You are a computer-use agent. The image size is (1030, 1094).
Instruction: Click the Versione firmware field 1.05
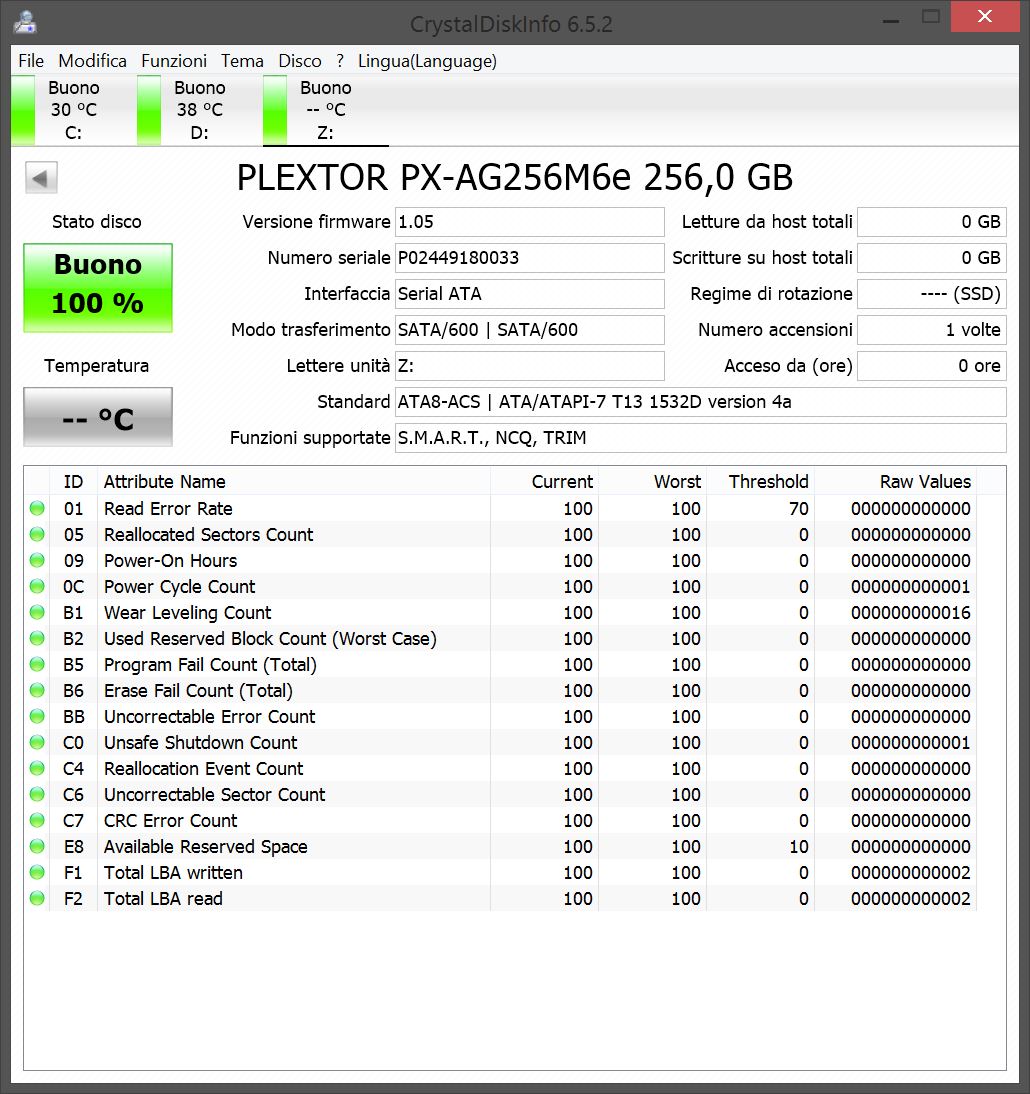coord(530,222)
